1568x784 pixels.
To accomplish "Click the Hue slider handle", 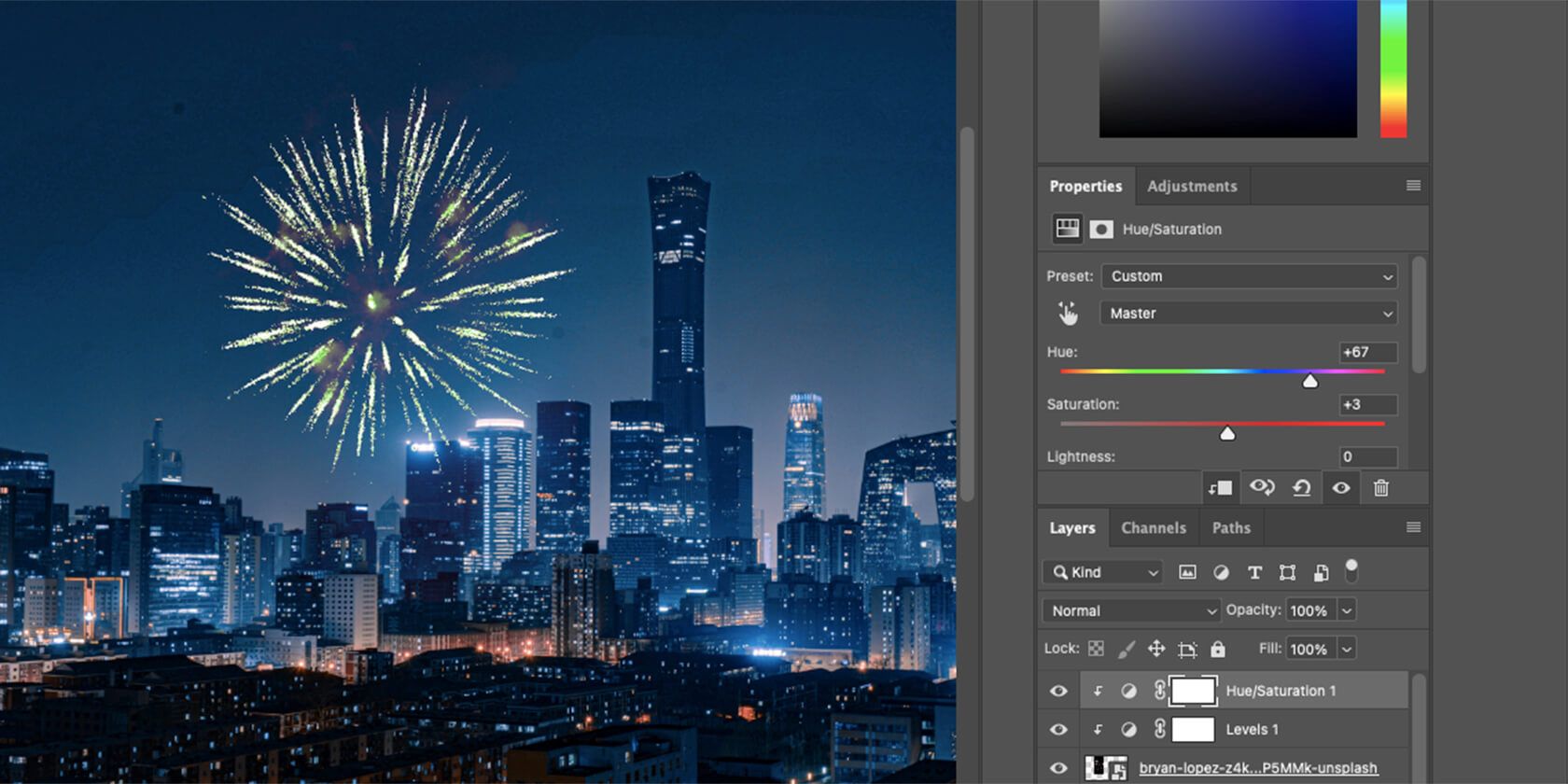I will pyautogui.click(x=1310, y=381).
